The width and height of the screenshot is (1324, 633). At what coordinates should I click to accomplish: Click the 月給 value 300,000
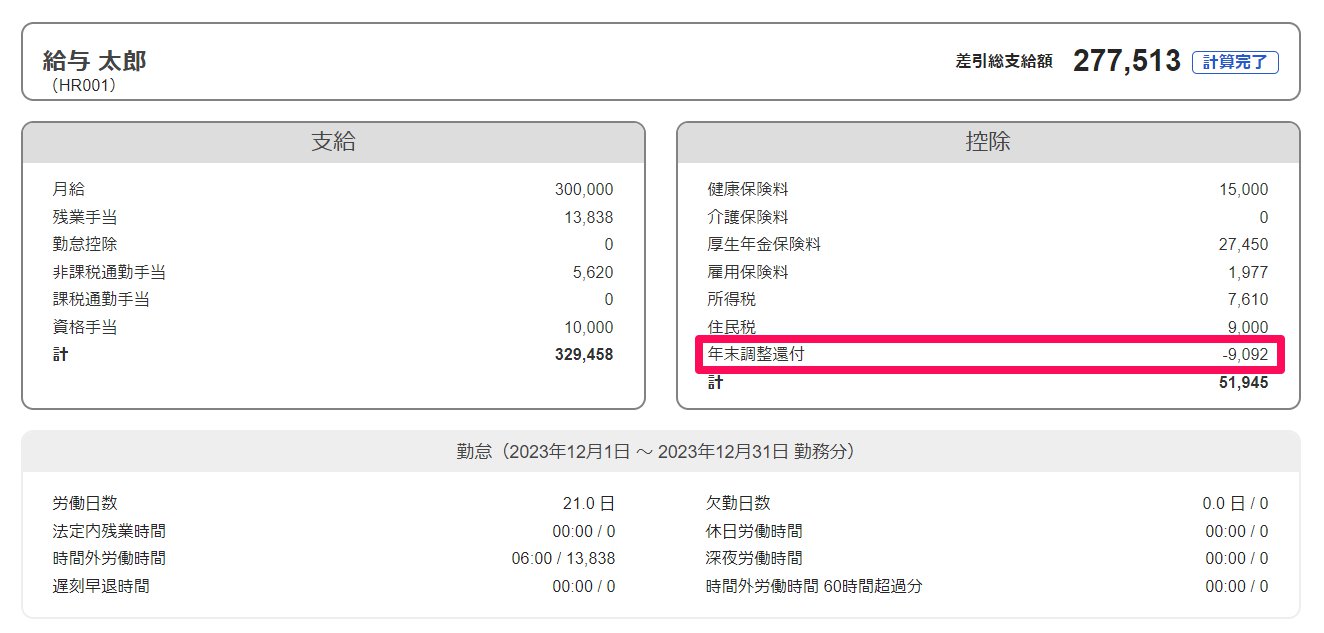point(583,189)
